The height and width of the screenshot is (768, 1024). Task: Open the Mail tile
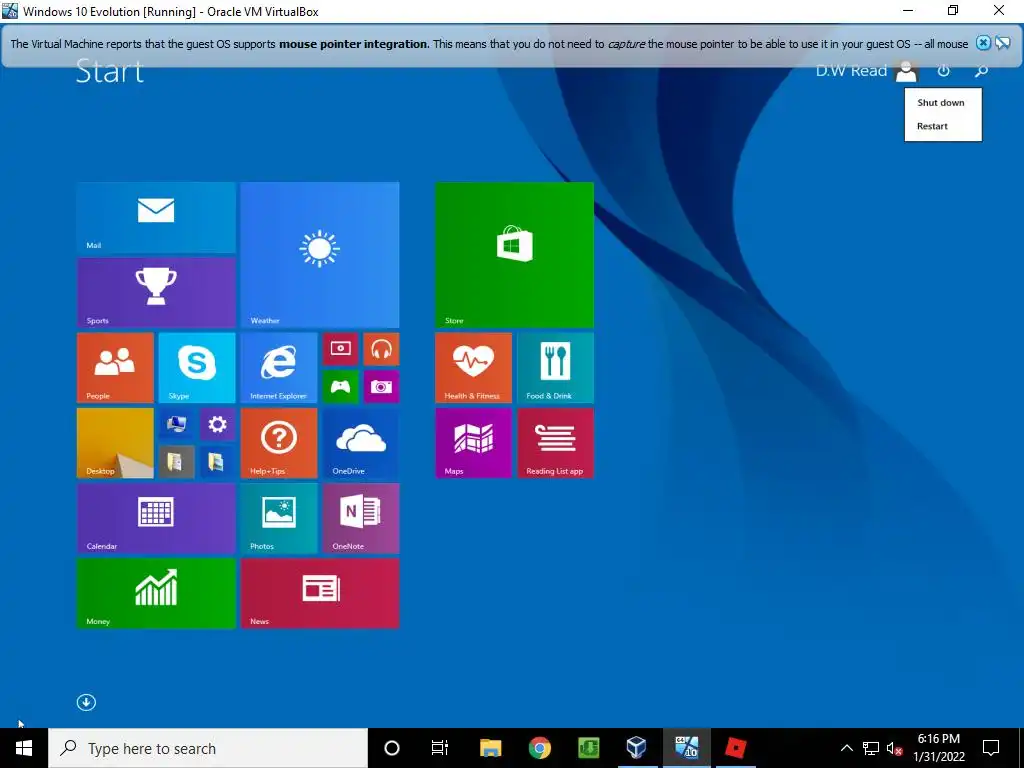[x=156, y=217]
